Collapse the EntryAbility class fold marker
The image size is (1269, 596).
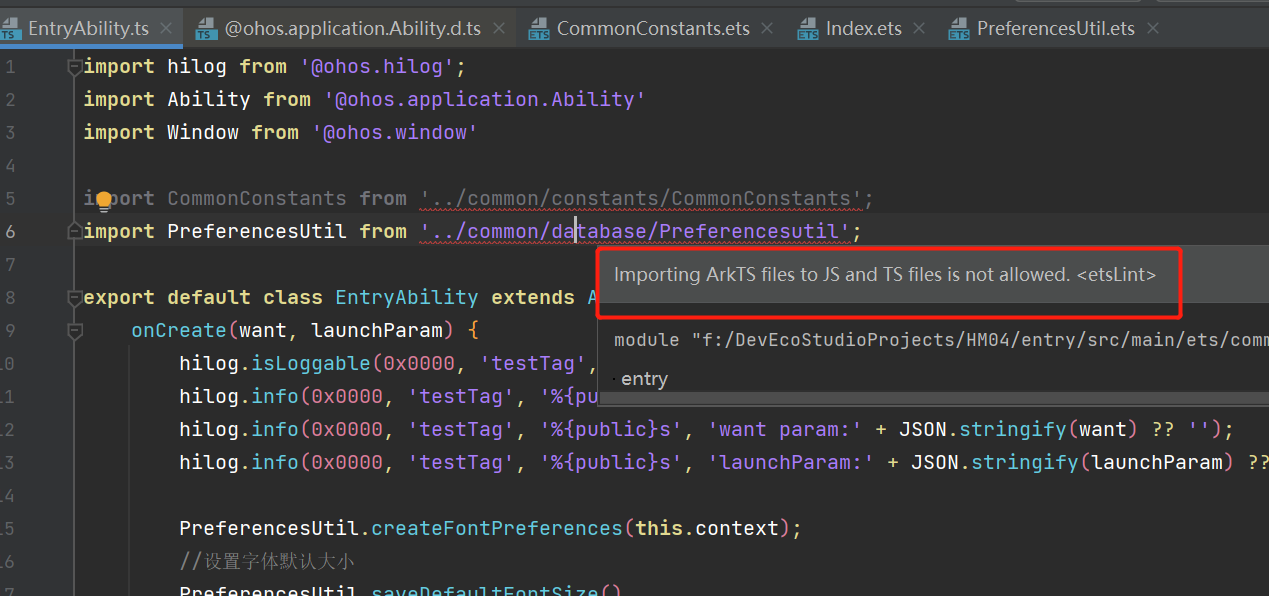click(74, 298)
